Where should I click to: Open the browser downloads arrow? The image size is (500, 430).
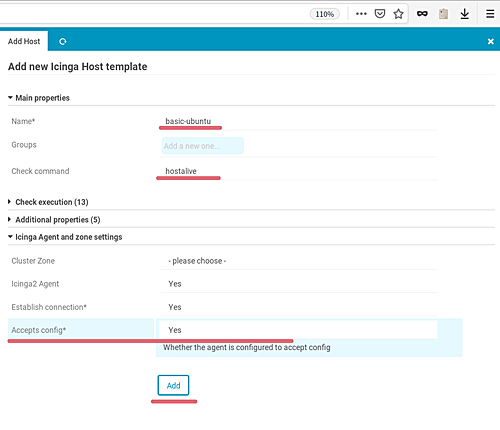tap(465, 14)
